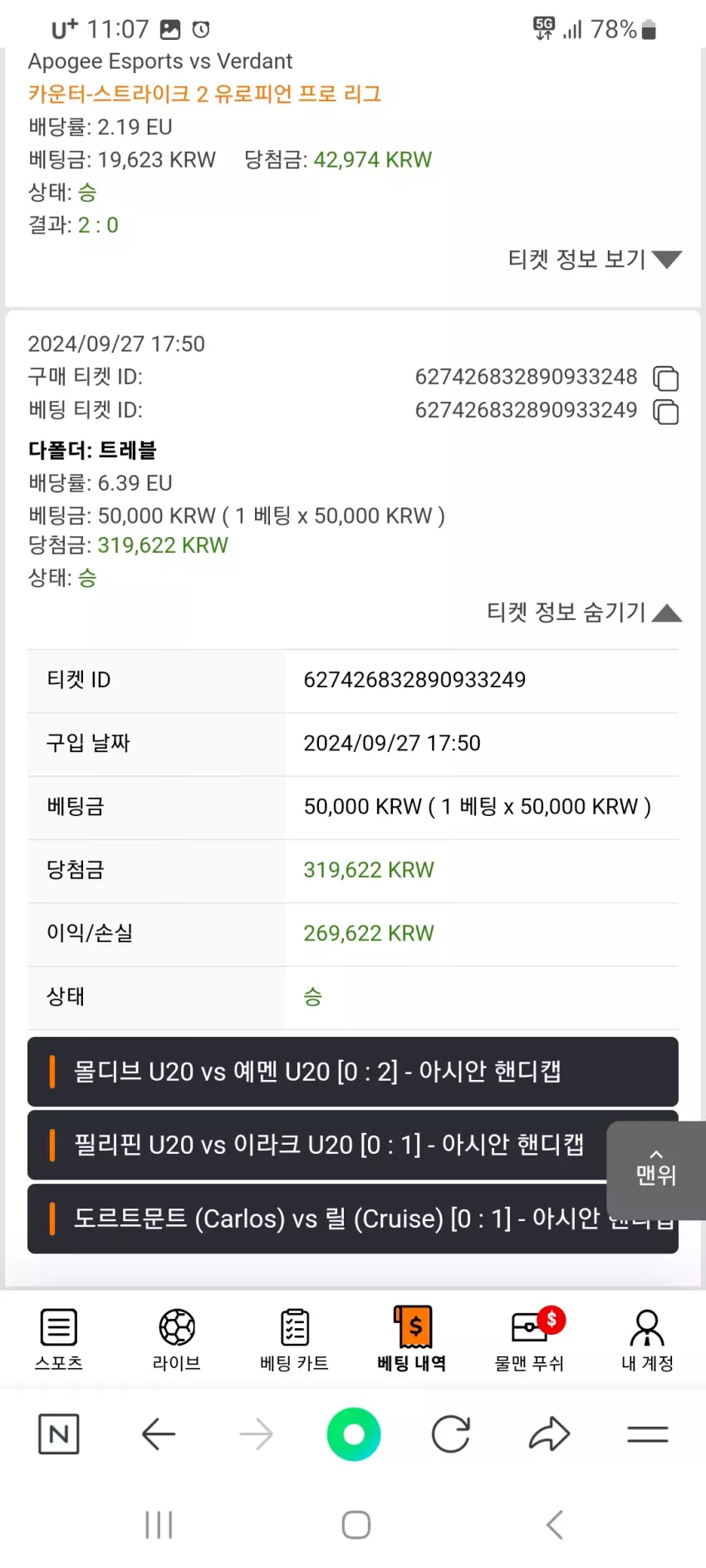Image resolution: width=706 pixels, height=1568 pixels.
Task: Expand the 몰디브 U20 vs 예멘 U20 row
Action: point(353,1071)
